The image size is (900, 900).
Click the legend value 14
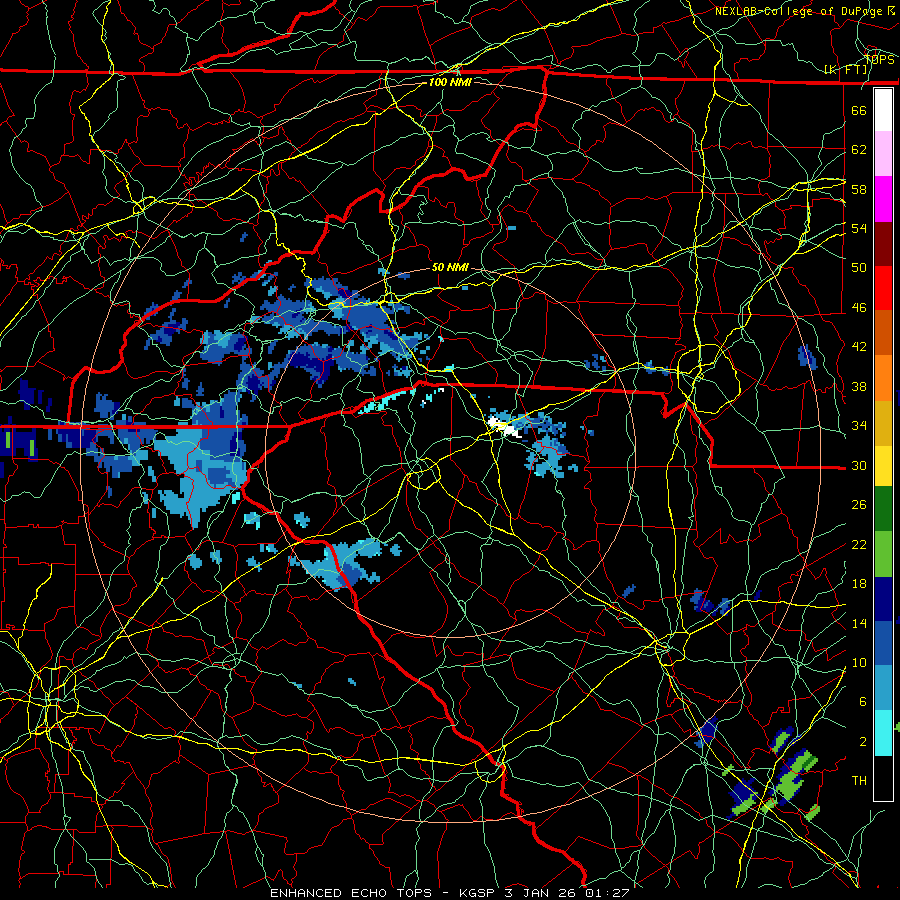click(859, 623)
